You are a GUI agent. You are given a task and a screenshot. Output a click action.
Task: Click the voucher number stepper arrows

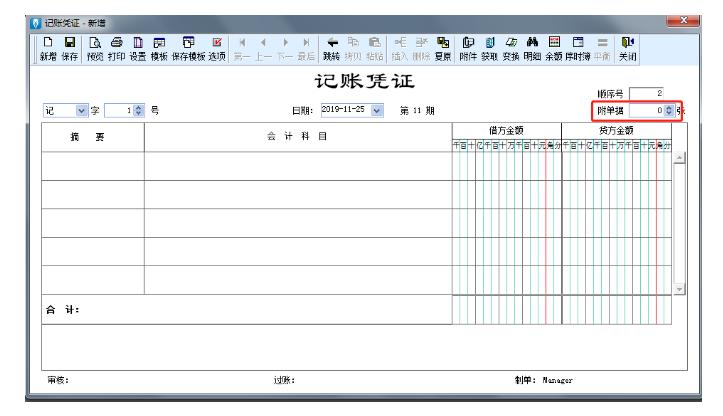coord(139,111)
